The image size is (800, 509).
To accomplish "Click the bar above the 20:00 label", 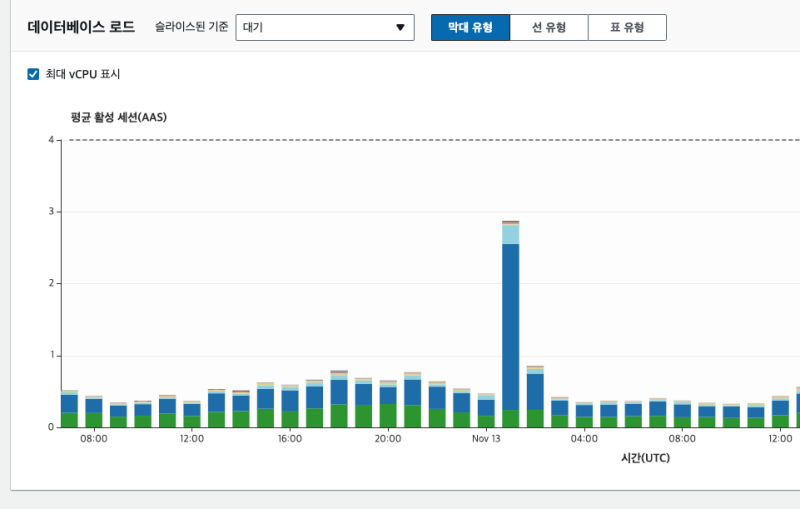I will pos(388,403).
